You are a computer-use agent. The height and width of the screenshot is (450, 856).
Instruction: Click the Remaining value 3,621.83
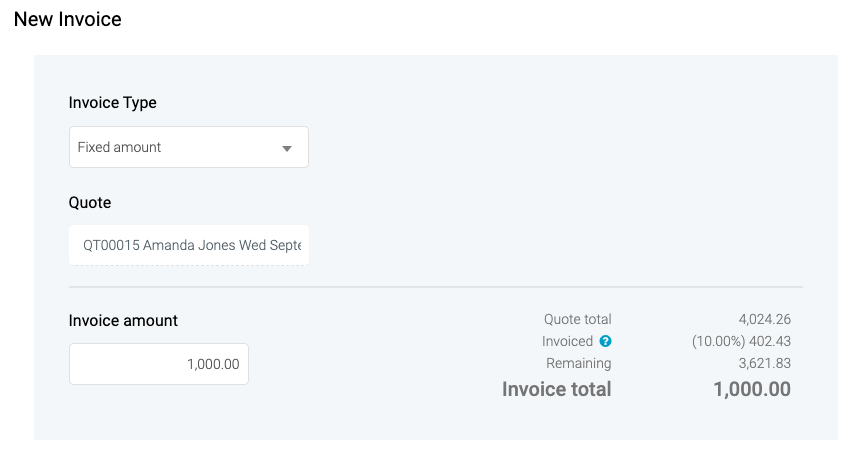(765, 363)
